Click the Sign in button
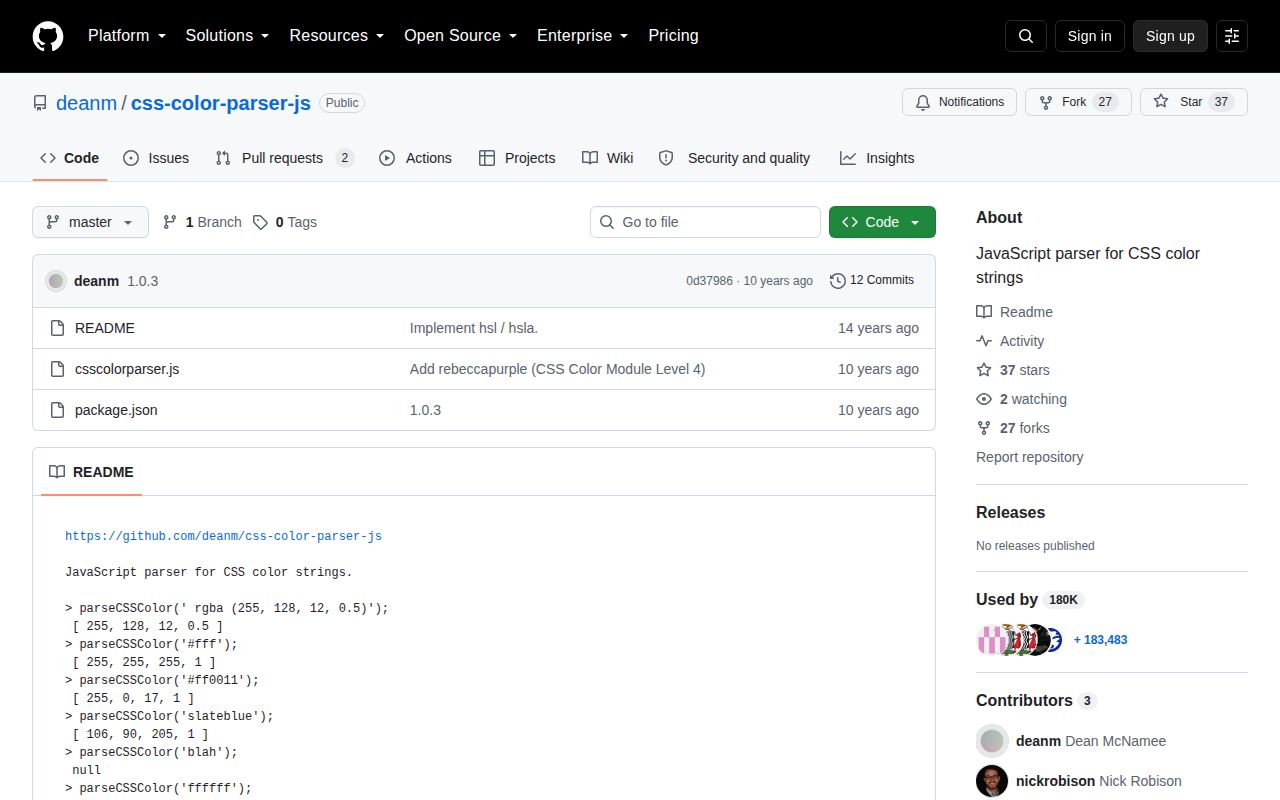1280x800 pixels. [x=1089, y=36]
